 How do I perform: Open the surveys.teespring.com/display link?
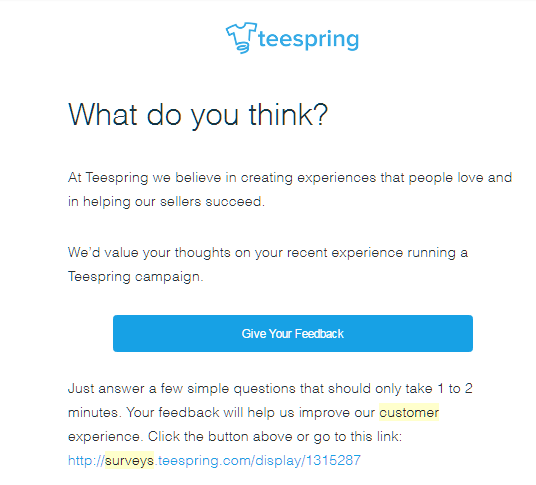[214, 460]
